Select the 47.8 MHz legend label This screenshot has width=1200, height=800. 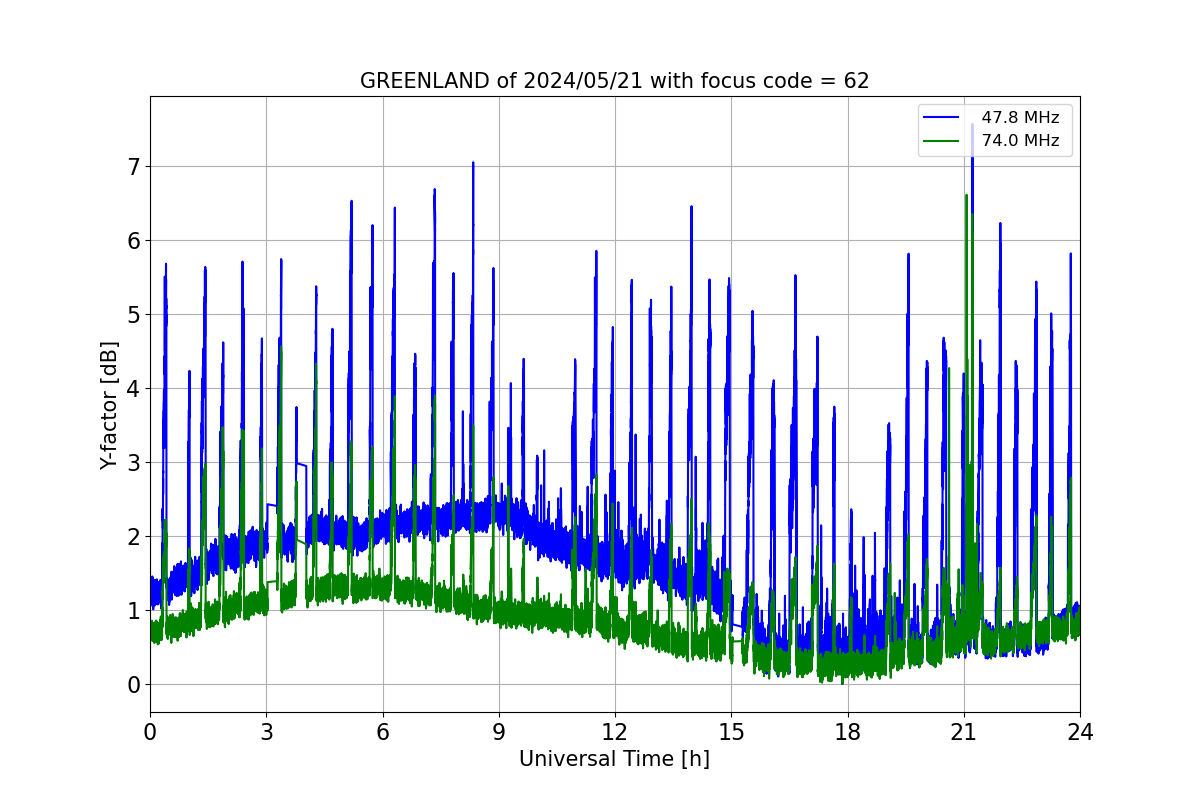click(x=1020, y=118)
